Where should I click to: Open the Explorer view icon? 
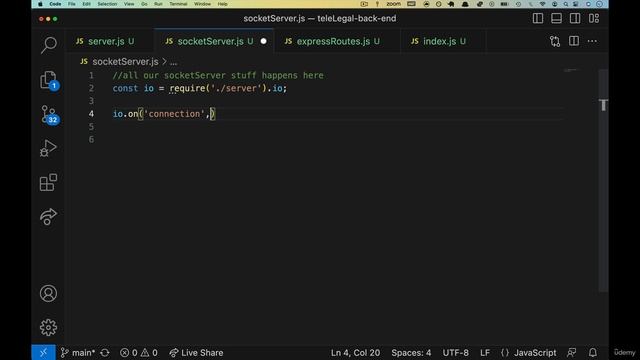coord(49,80)
